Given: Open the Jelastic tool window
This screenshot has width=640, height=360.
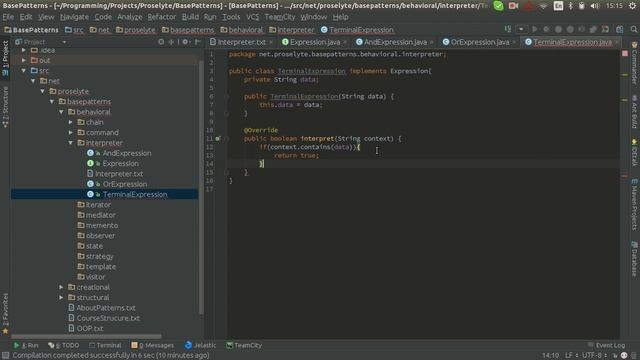Looking at the screenshot, I should coord(200,345).
